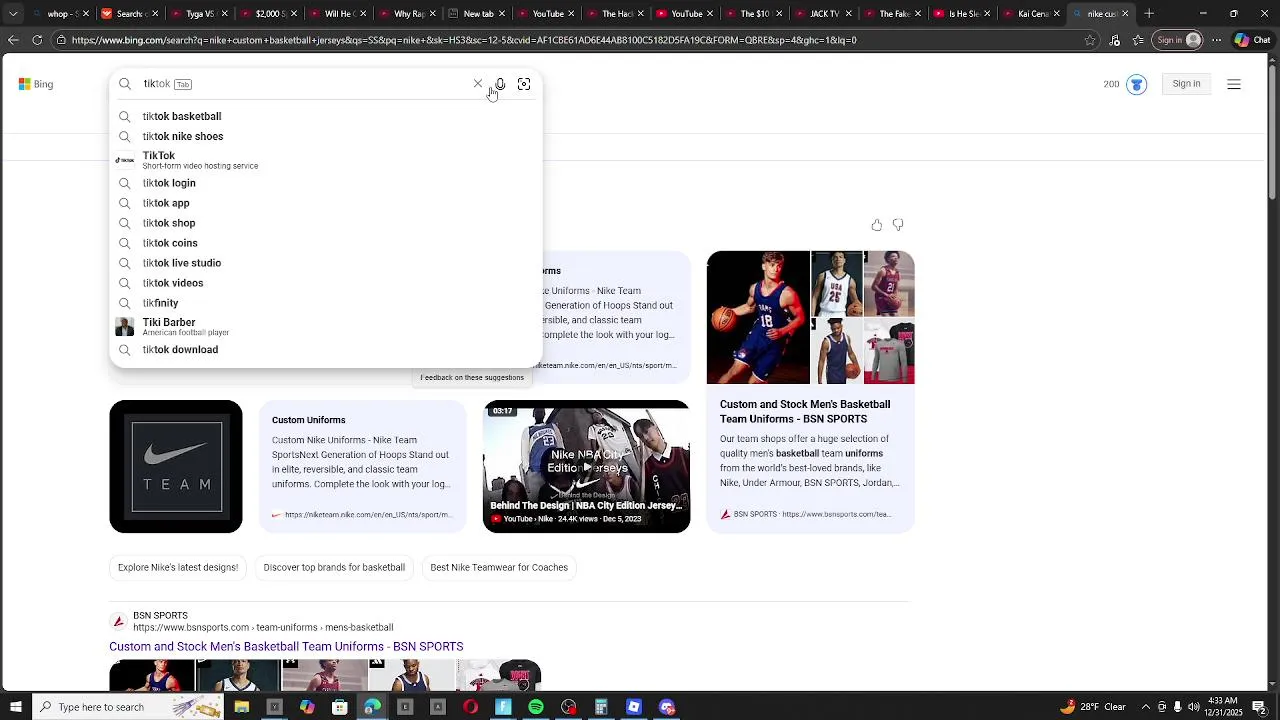The width and height of the screenshot is (1280, 720).
Task: Click the browser profile Sign in button
Action: point(1178,40)
